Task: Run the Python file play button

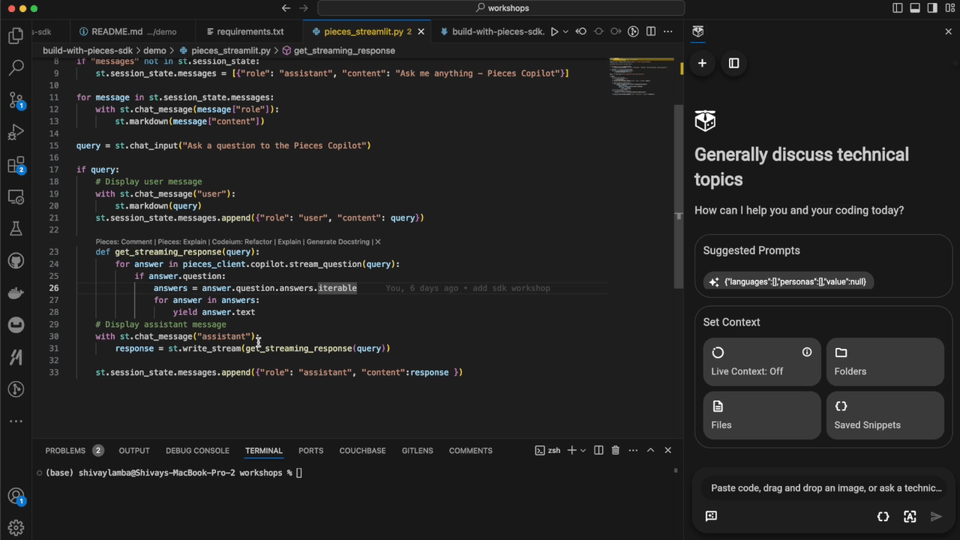Action: (x=554, y=31)
